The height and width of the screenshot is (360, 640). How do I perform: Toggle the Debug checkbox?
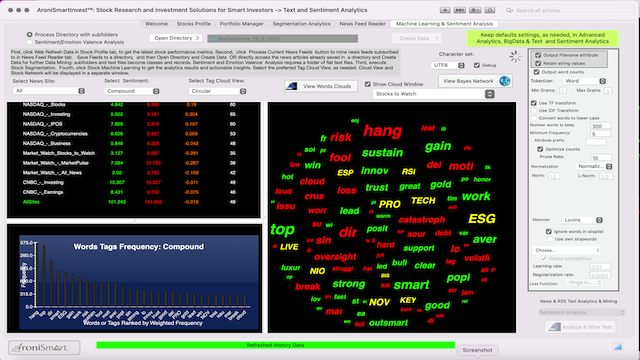point(477,65)
